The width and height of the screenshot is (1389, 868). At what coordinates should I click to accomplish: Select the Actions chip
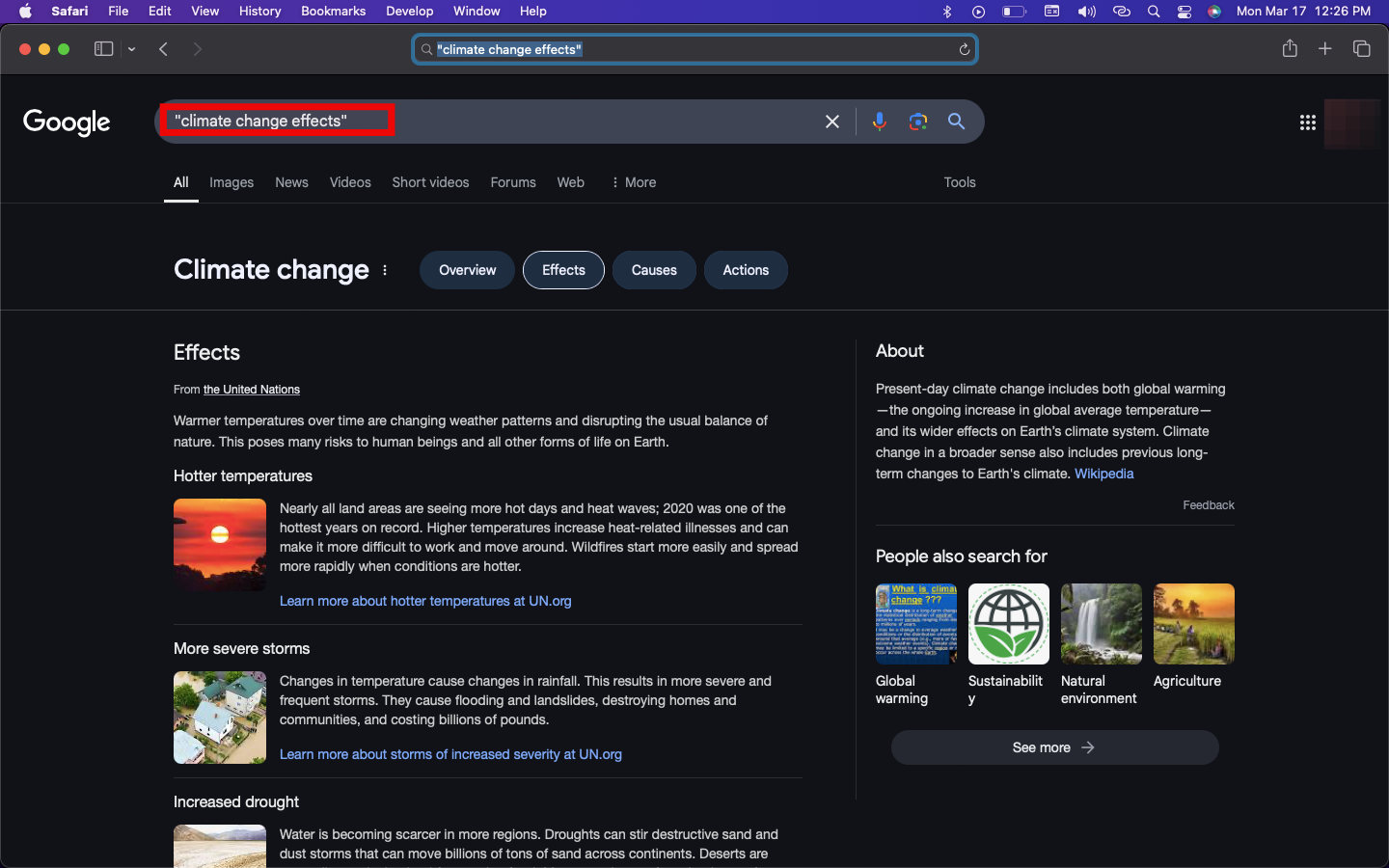(746, 270)
